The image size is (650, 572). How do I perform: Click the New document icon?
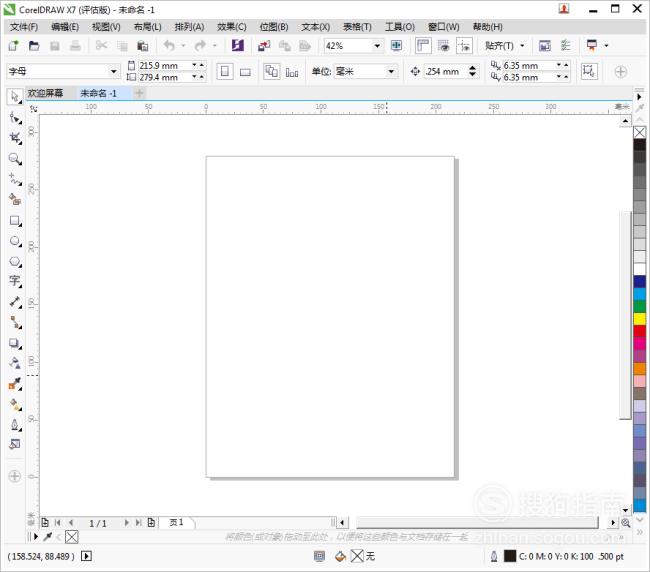pos(14,46)
